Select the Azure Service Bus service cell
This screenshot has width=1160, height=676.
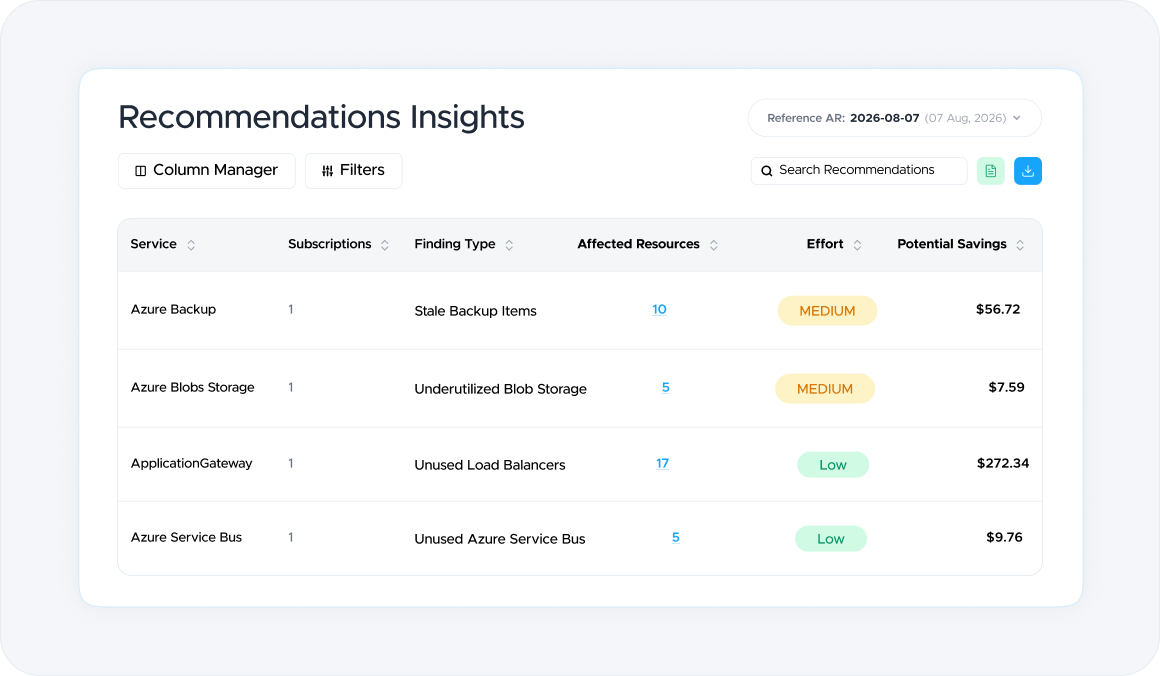pos(186,537)
